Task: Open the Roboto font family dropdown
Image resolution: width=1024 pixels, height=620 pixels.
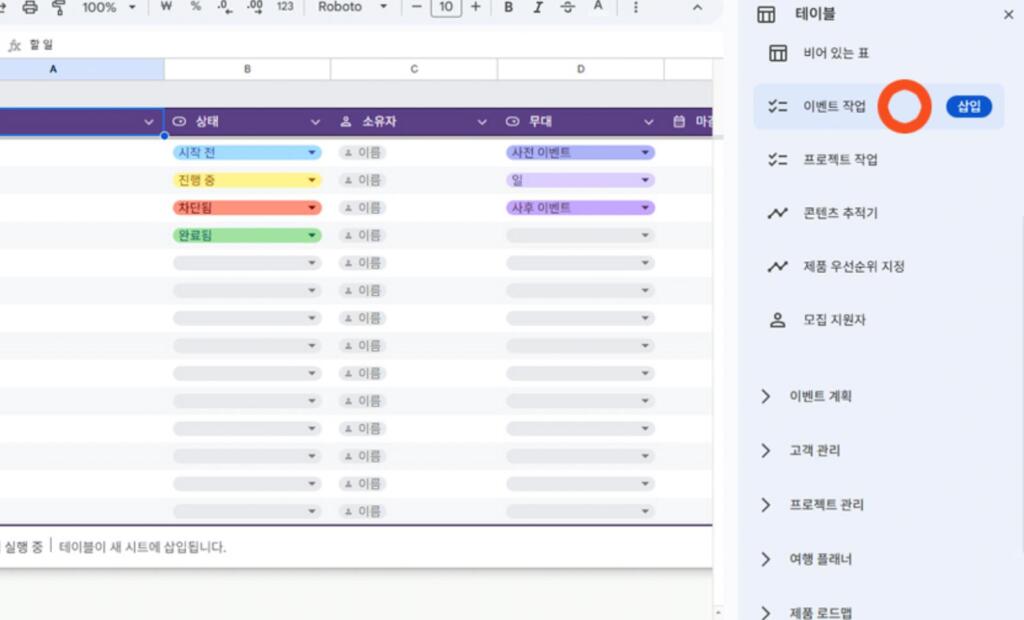Action: tap(353, 7)
